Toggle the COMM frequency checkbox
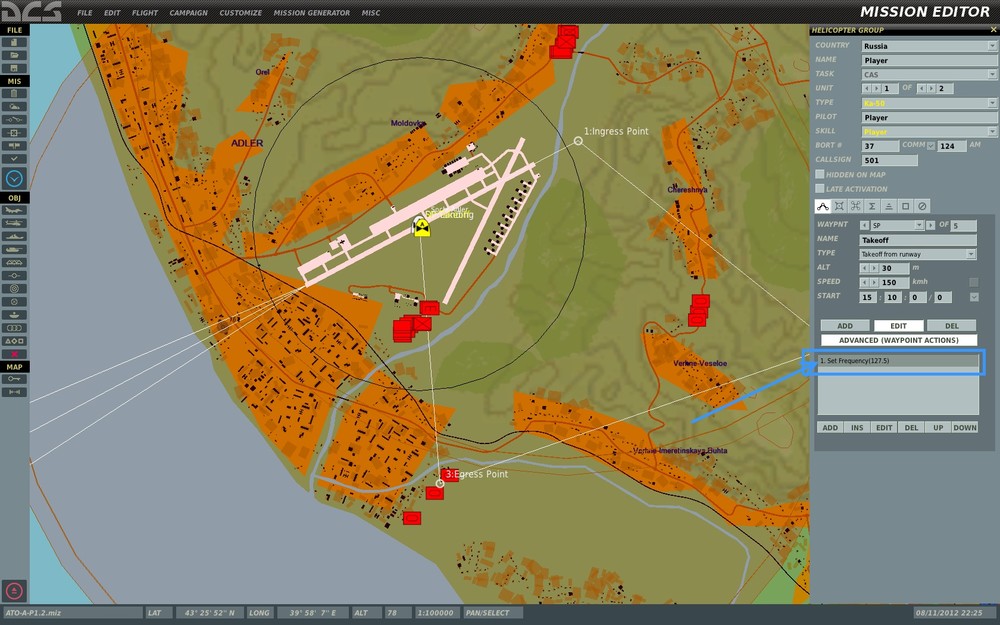 (x=931, y=146)
